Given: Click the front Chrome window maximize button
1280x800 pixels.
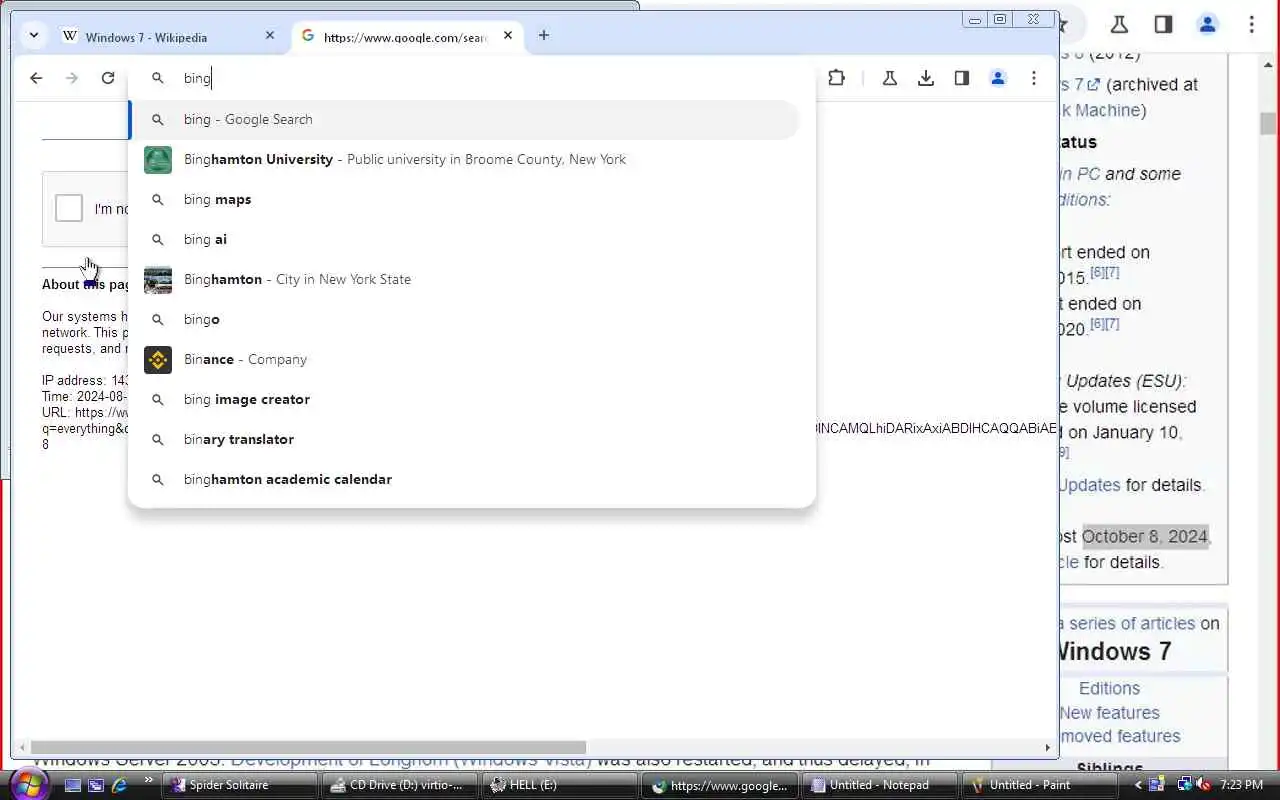Looking at the screenshot, I should point(999,19).
